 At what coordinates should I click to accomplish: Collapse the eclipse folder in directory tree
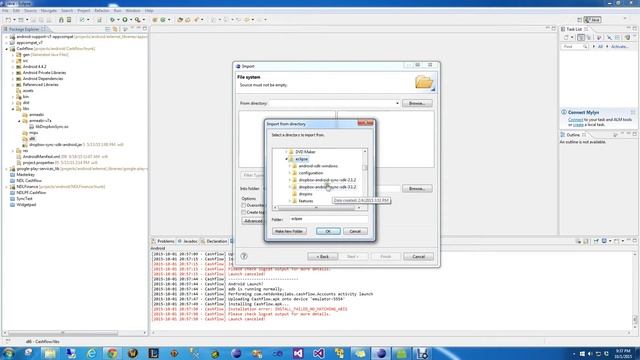tap(287, 159)
